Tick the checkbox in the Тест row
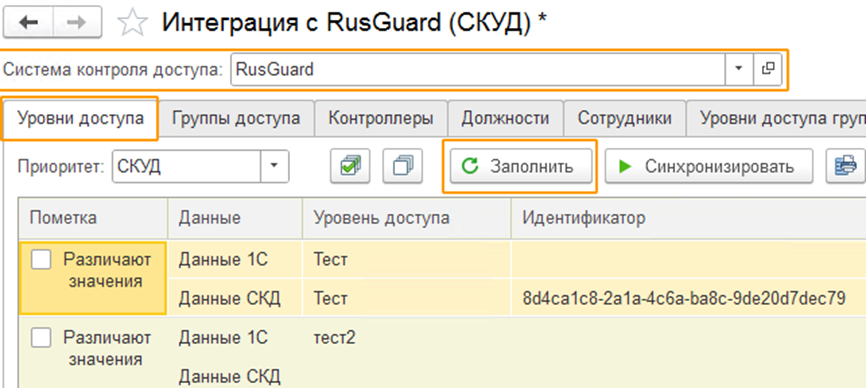The height and width of the screenshot is (388, 866). pyautogui.click(x=41, y=259)
